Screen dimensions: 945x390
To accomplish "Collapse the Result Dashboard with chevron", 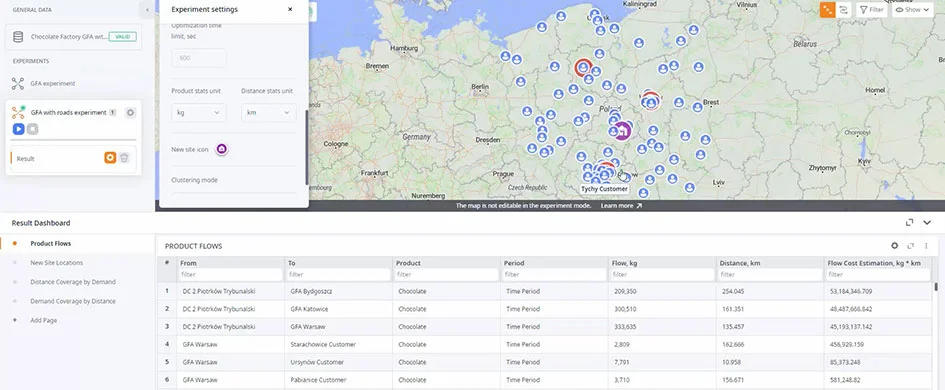I will pos(927,222).
